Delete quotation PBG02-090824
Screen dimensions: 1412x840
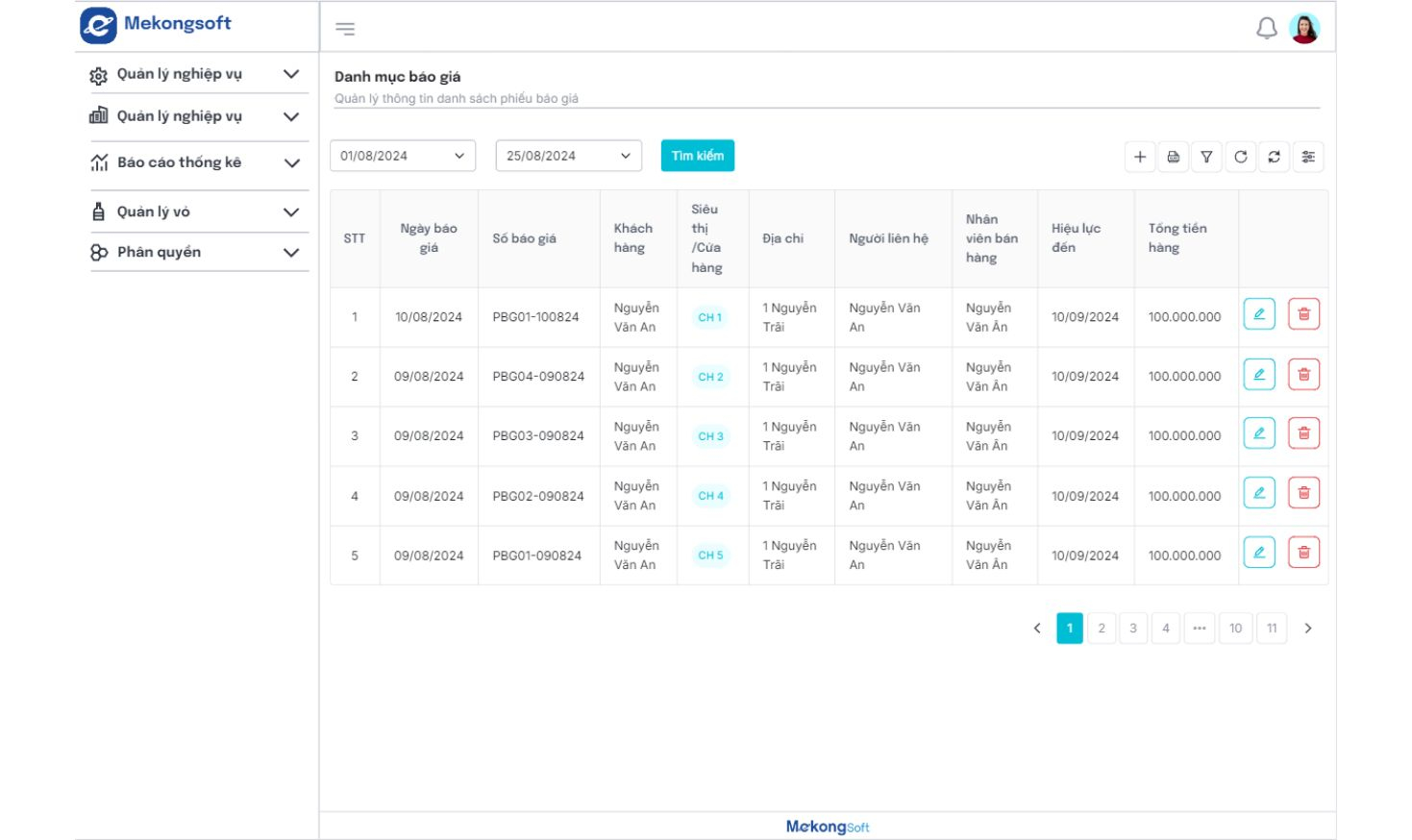1304,493
